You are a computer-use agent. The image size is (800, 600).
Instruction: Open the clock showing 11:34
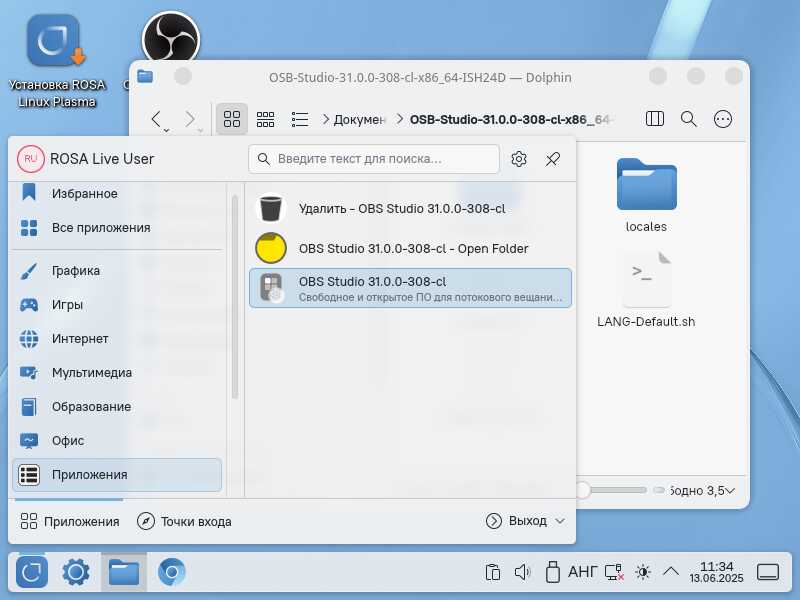tap(716, 572)
